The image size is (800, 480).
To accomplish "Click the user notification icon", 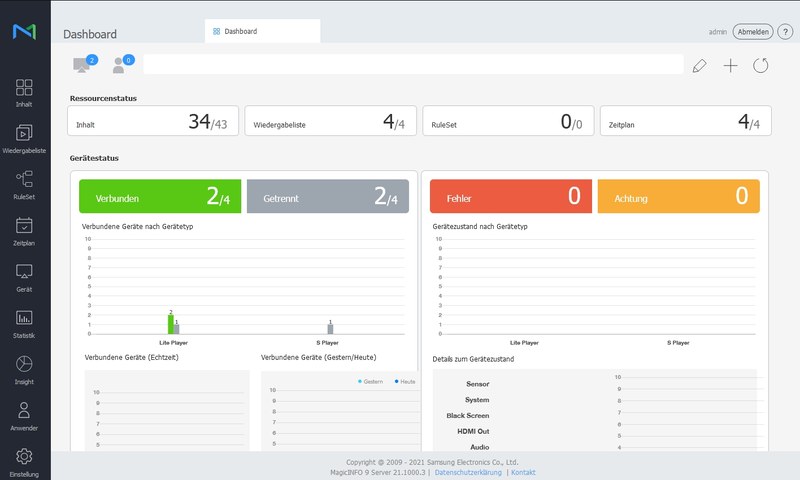I will pyautogui.click(x=121, y=65).
